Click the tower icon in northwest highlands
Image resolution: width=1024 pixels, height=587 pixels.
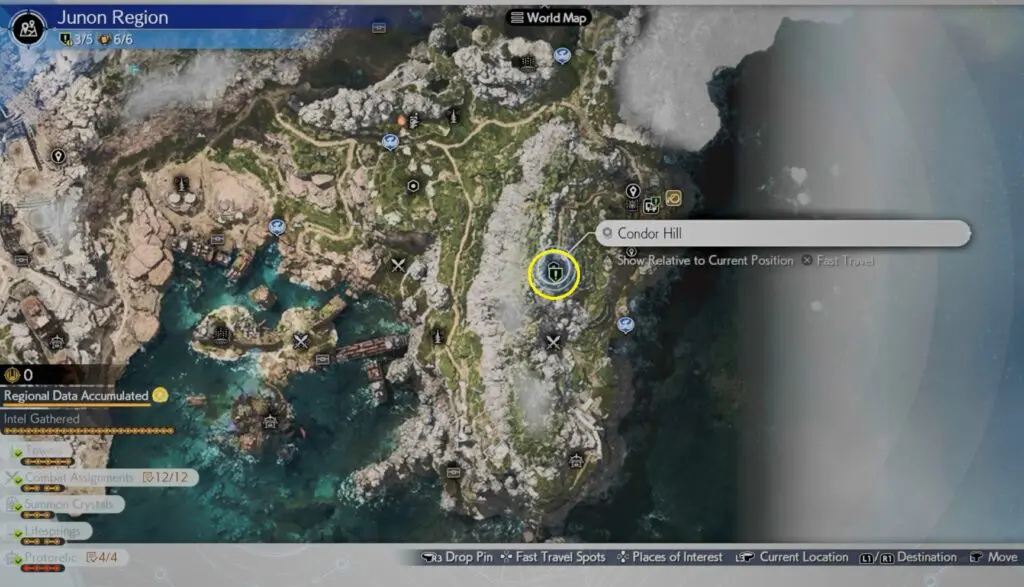pos(181,183)
